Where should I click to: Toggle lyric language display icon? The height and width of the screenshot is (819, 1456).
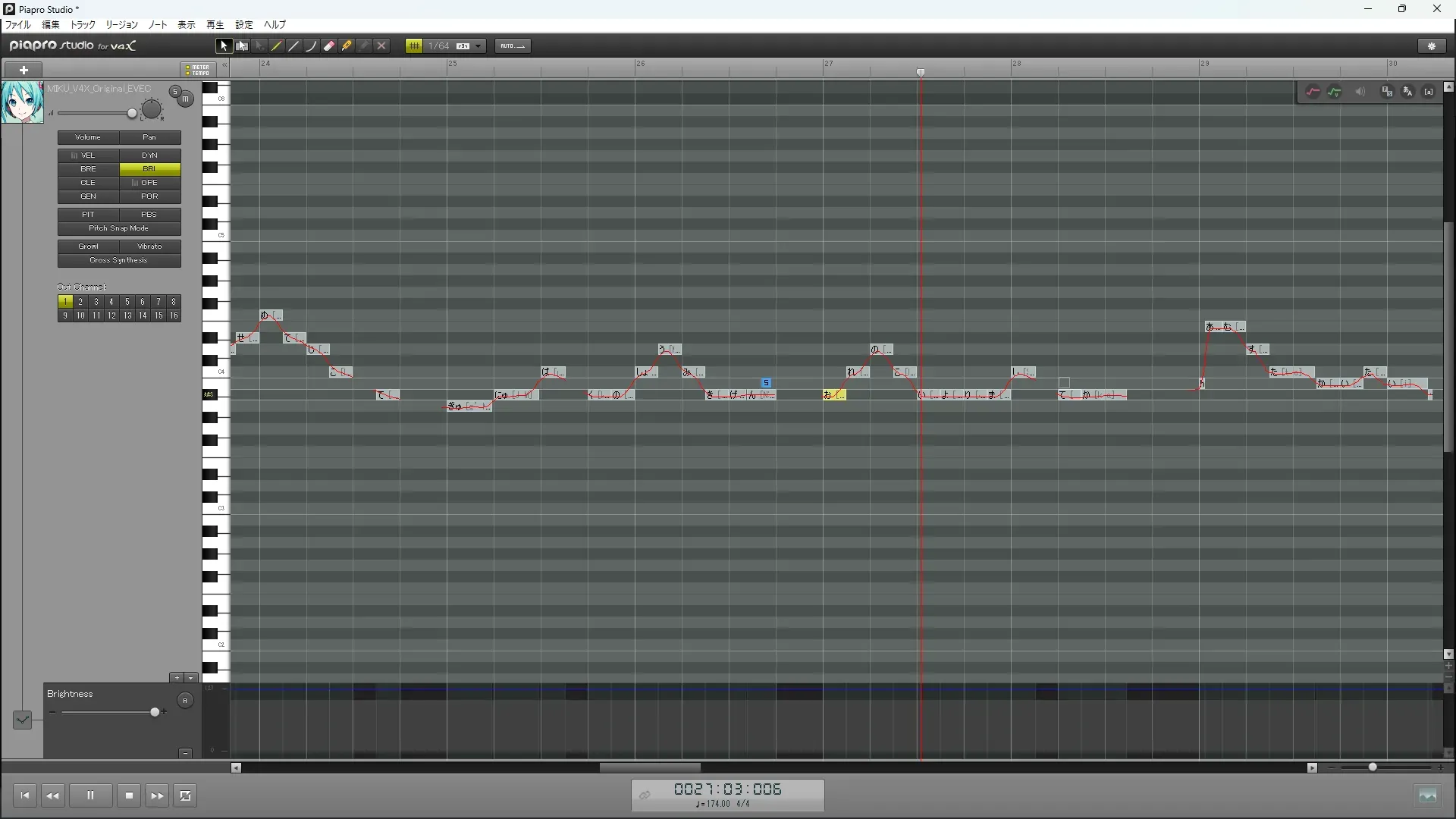pyautogui.click(x=1407, y=92)
